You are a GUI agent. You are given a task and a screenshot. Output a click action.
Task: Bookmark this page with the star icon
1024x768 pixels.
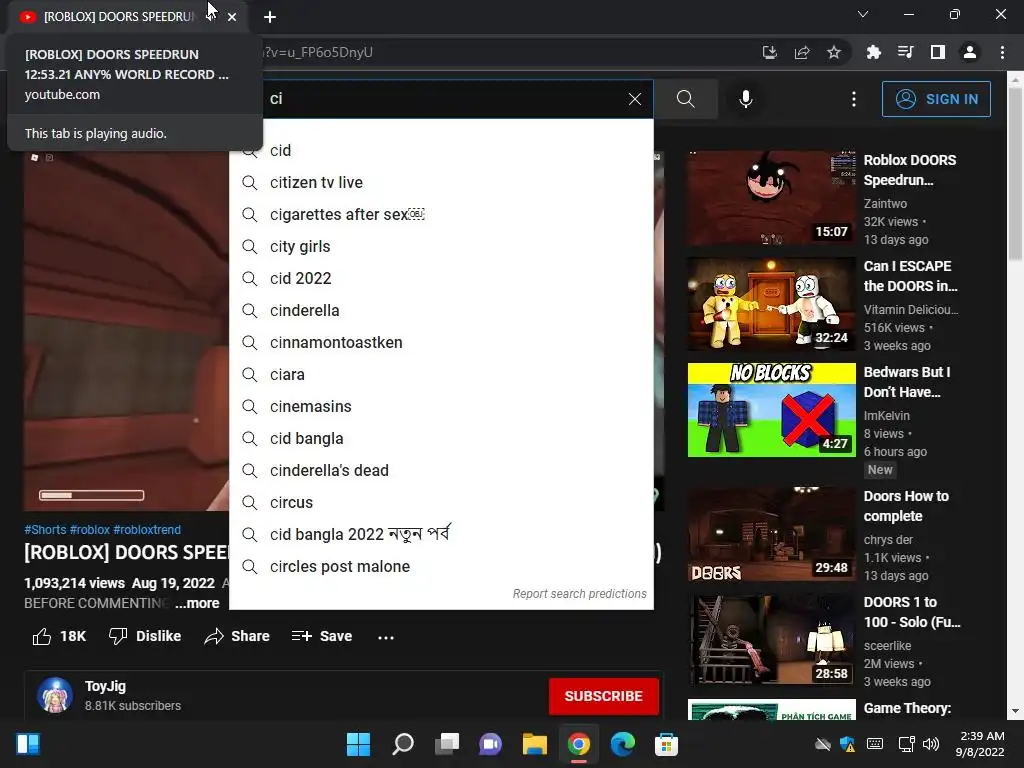tap(833, 52)
